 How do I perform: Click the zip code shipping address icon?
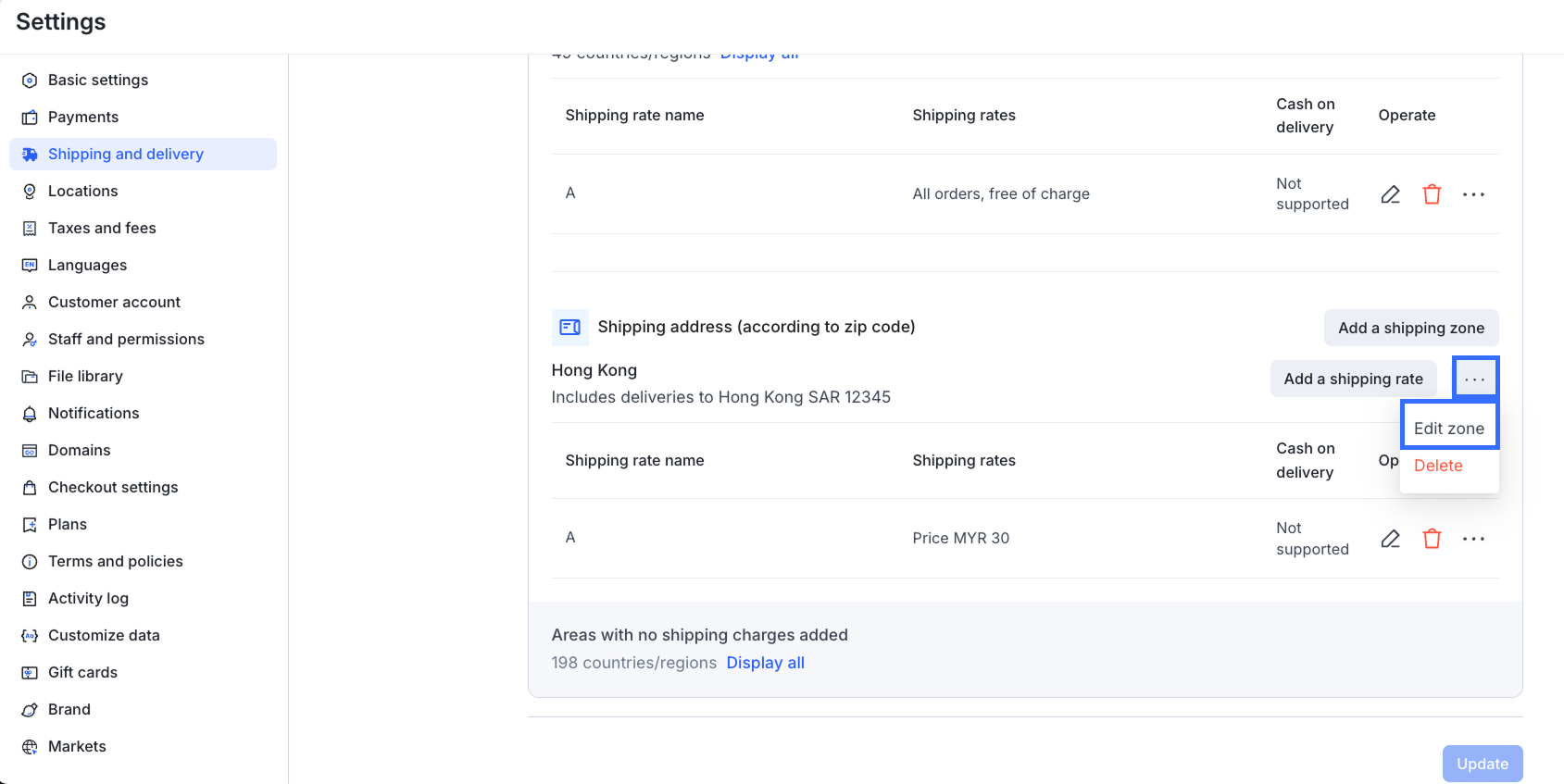(x=569, y=327)
